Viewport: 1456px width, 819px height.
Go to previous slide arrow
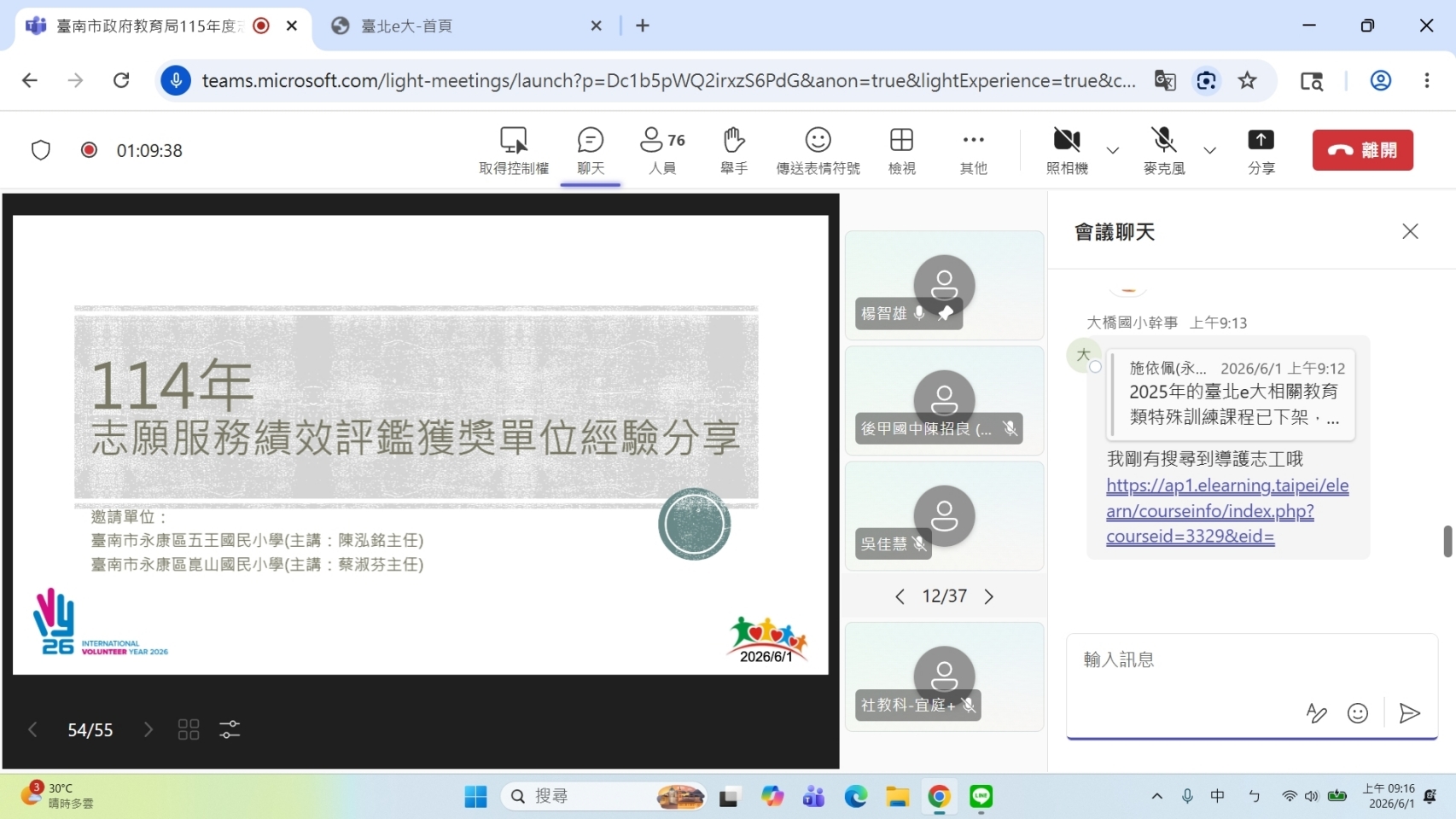pos(32,729)
